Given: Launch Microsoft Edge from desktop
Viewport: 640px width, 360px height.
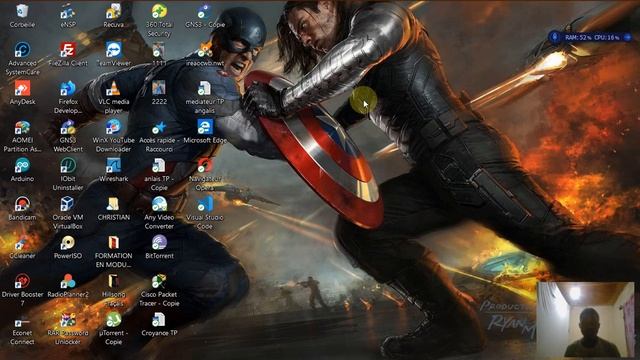Looking at the screenshot, I should [205, 127].
